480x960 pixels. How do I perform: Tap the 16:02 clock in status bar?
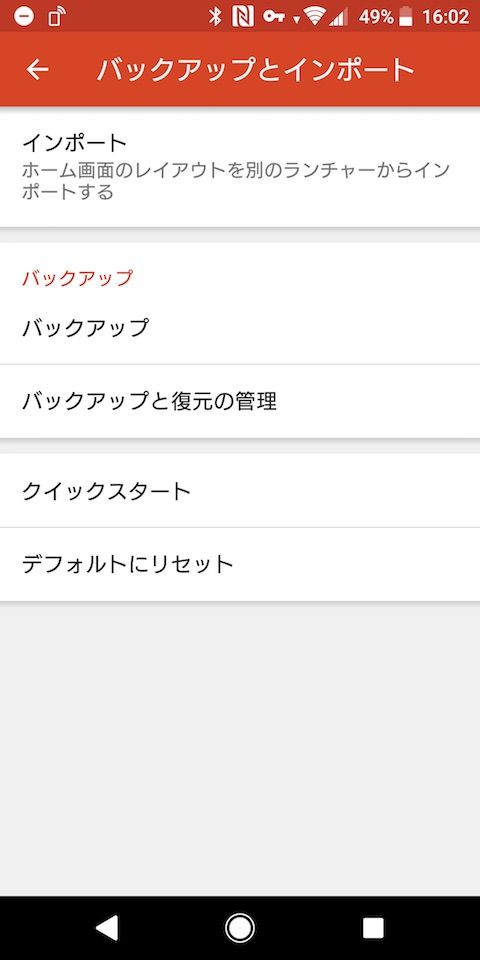pos(446,17)
